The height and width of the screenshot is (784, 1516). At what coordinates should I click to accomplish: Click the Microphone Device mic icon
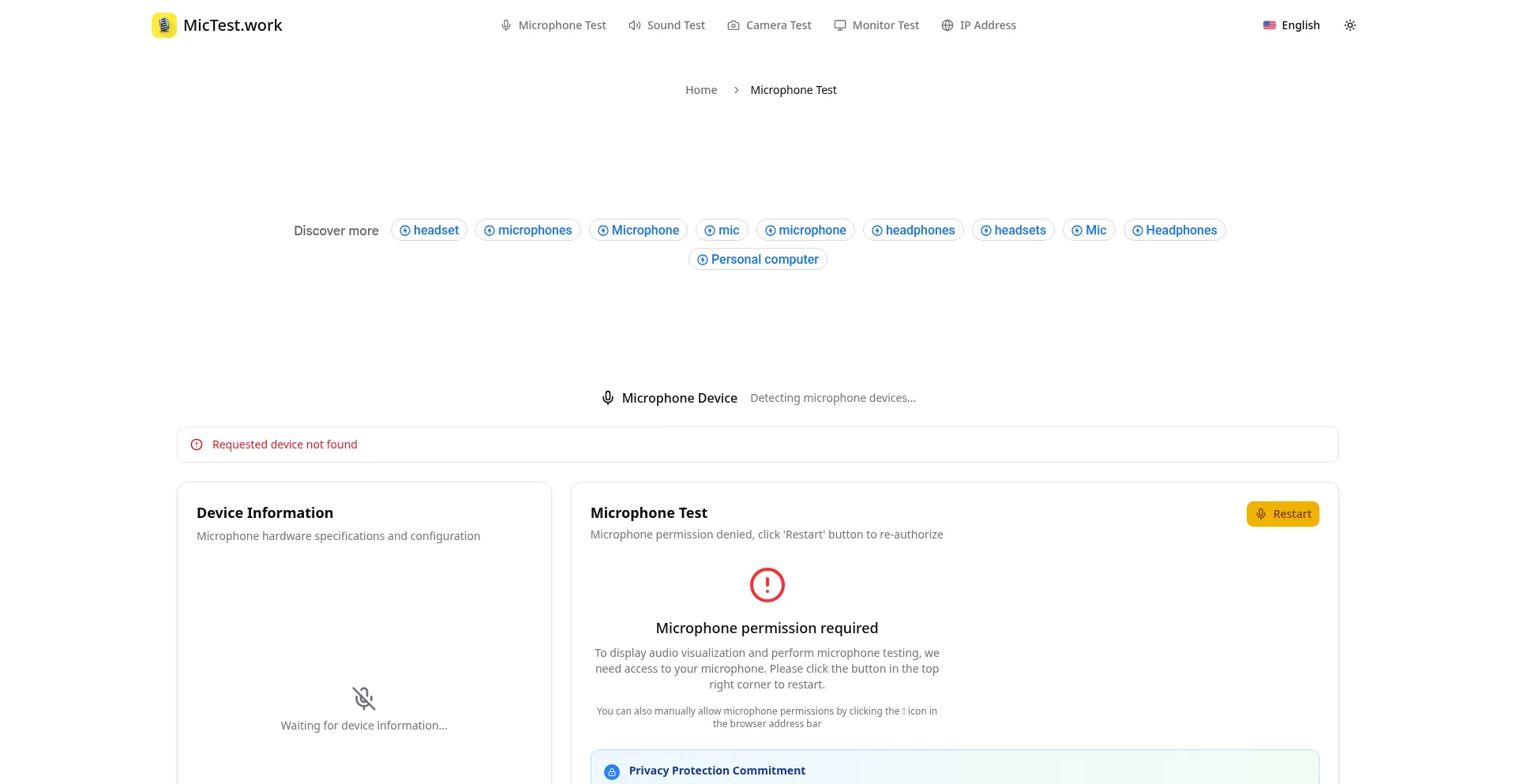608,398
